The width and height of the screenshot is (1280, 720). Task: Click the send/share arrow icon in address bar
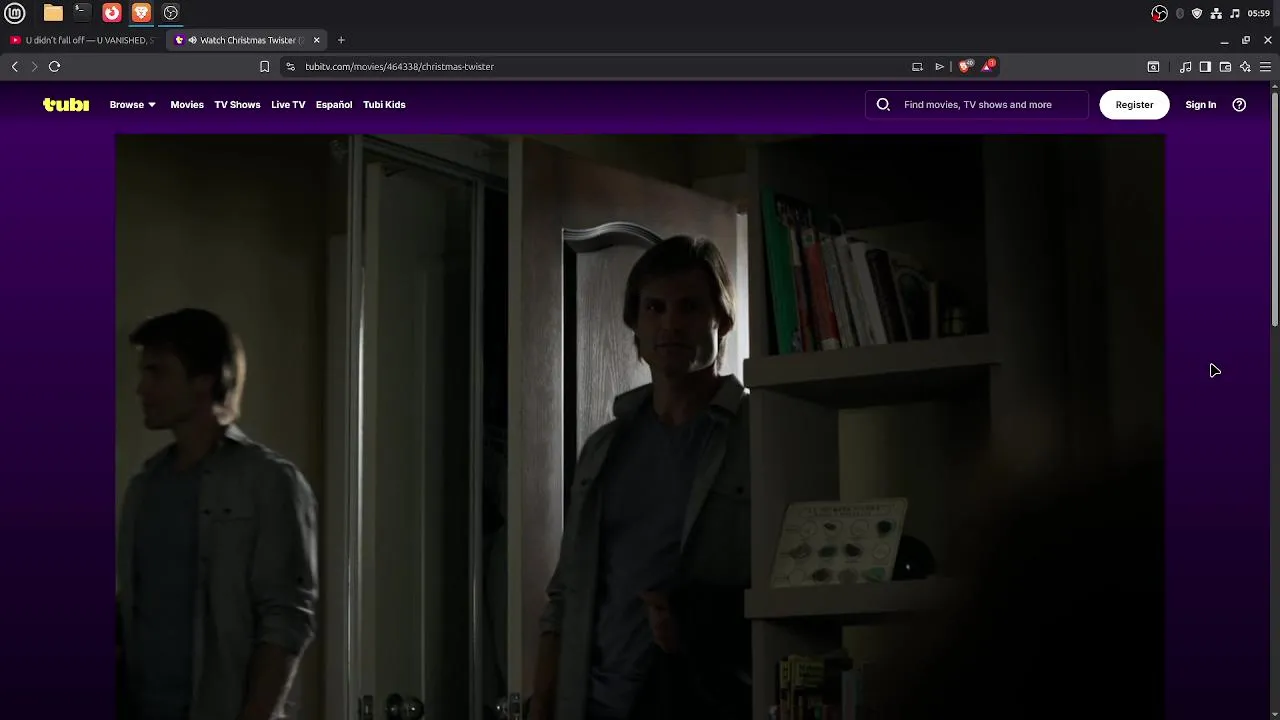click(x=939, y=66)
